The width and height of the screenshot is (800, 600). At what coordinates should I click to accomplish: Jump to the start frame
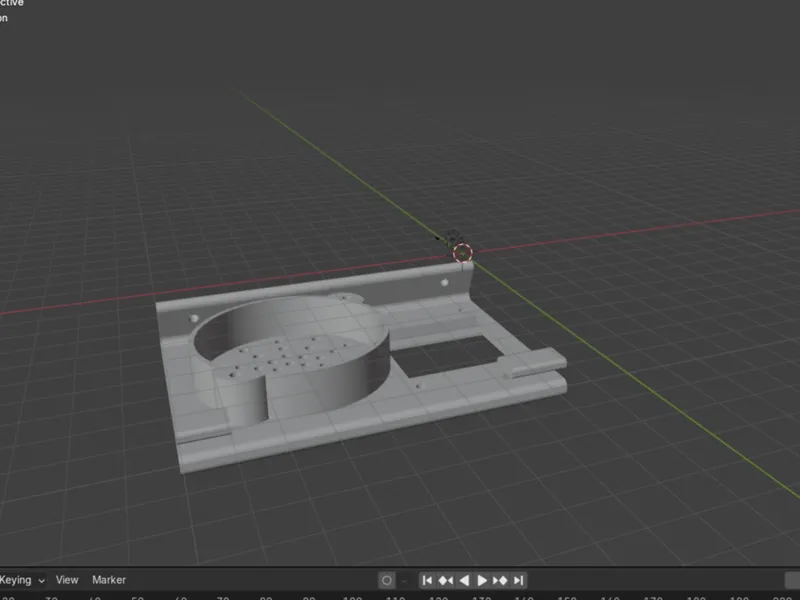428,581
